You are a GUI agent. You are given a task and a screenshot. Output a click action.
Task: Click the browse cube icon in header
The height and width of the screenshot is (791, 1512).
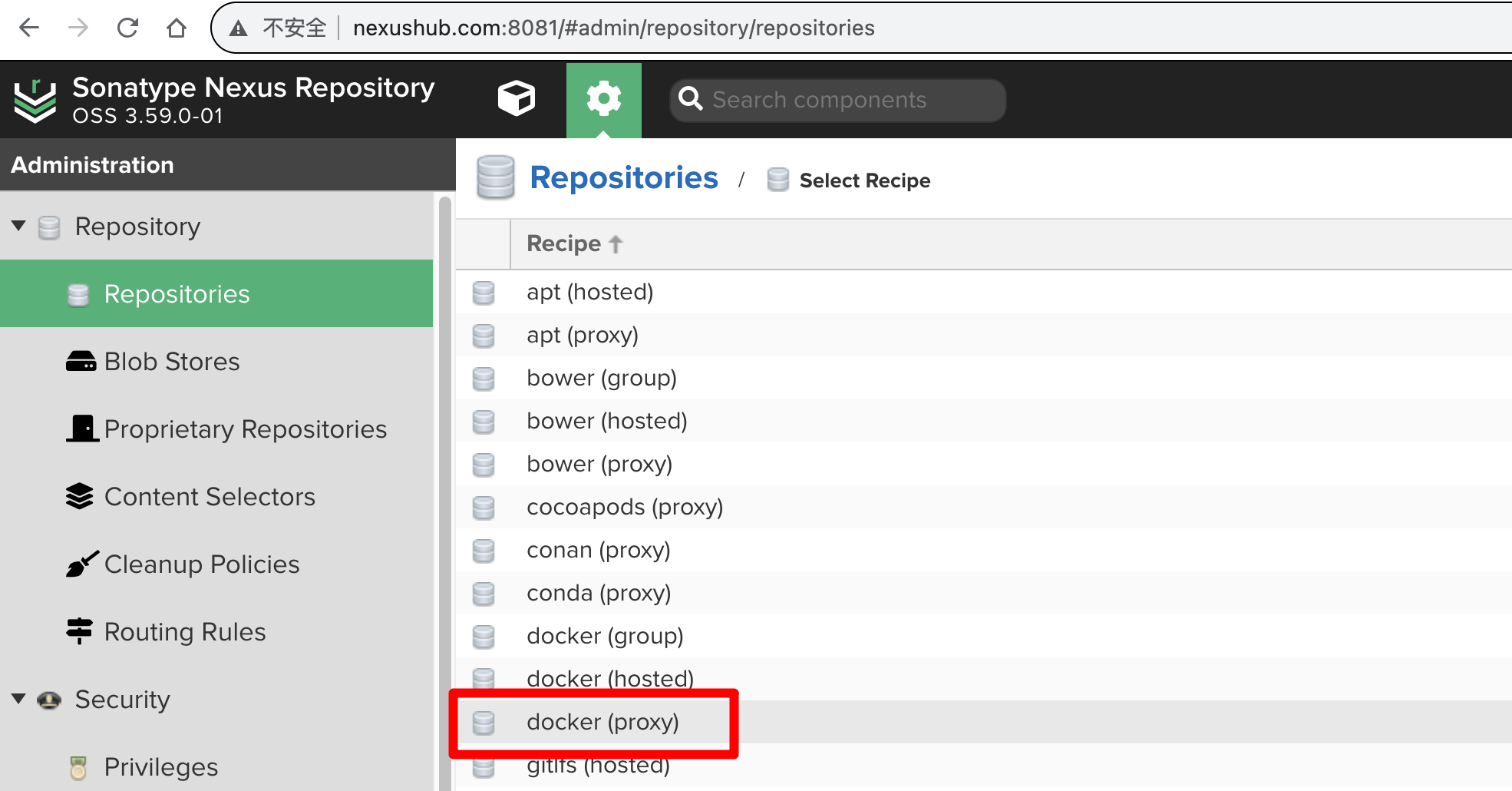tap(516, 99)
